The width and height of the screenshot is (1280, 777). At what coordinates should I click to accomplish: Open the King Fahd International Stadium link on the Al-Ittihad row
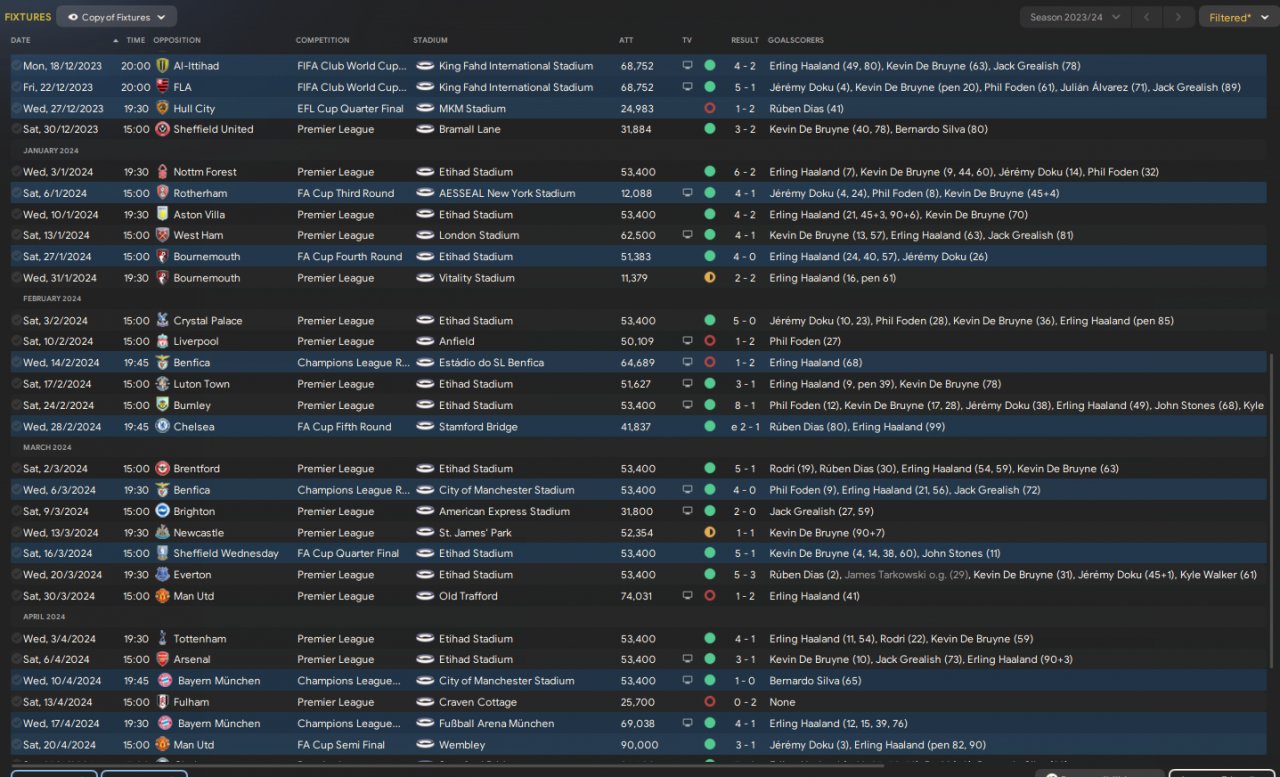point(516,66)
